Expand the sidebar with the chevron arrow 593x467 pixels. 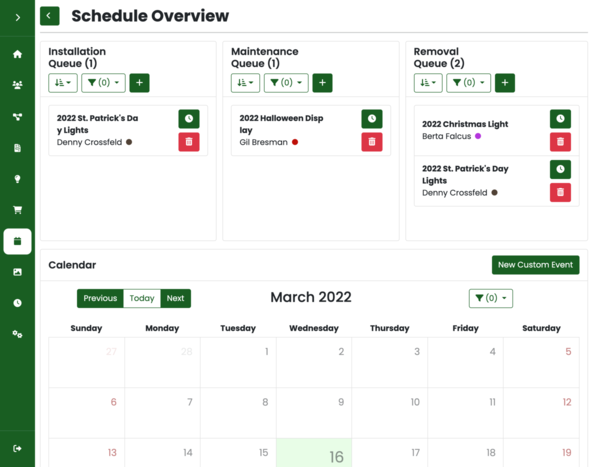[x=17, y=17]
